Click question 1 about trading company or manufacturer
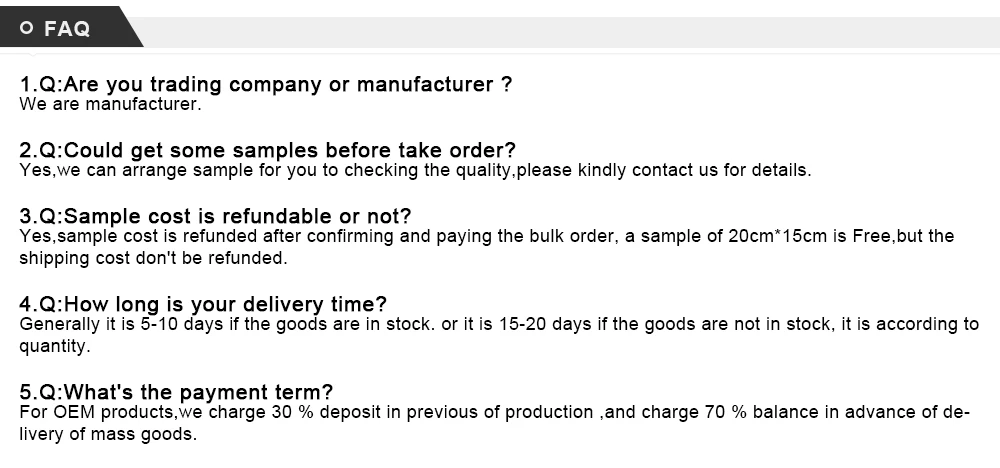 tap(266, 84)
